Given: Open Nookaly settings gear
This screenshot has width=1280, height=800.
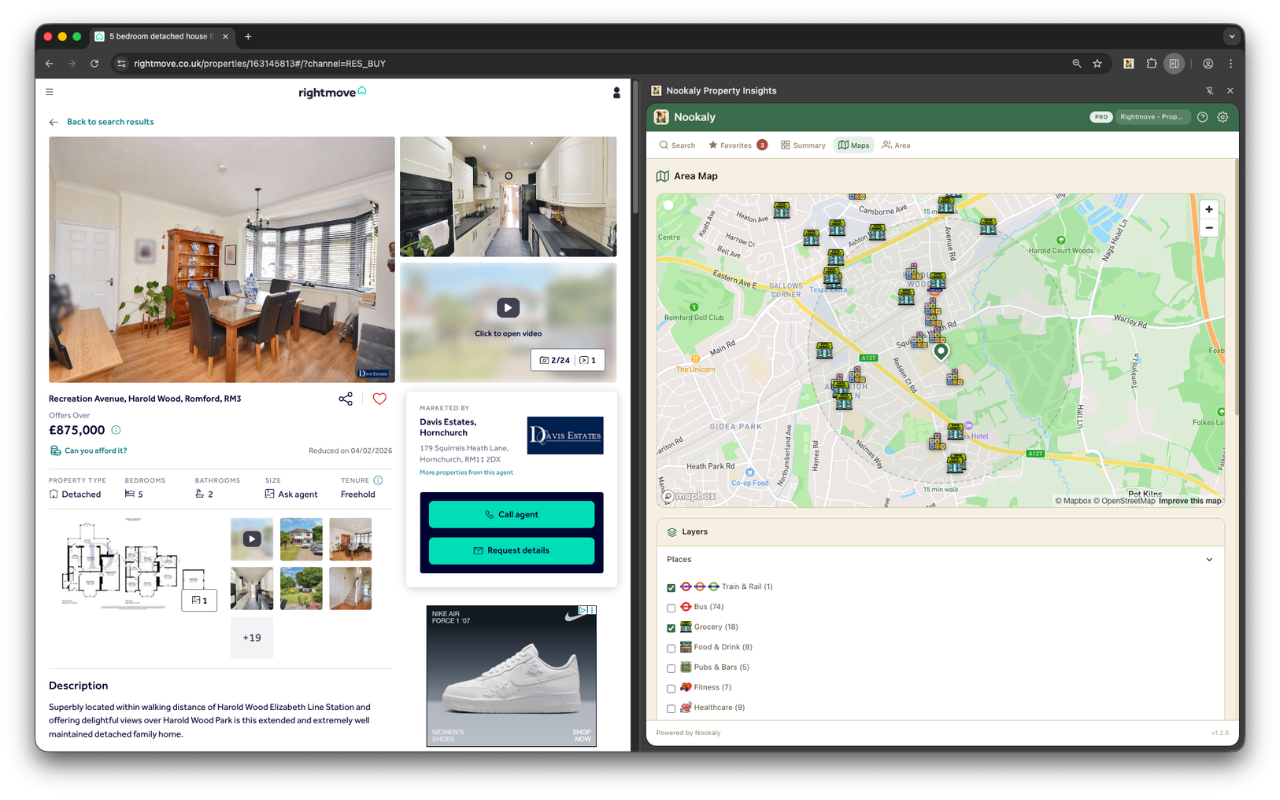Looking at the screenshot, I should click(1222, 117).
